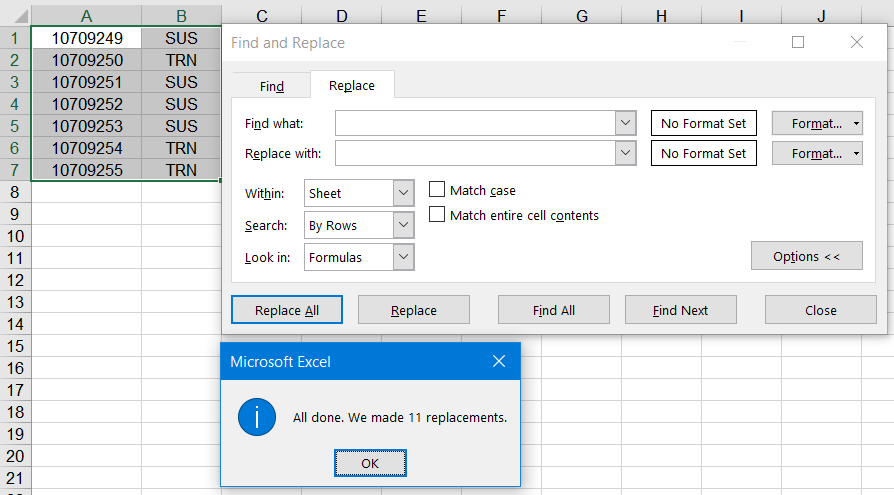This screenshot has width=894, height=495.
Task: Click OK in the Microsoft Excel message box
Action: tap(370, 463)
